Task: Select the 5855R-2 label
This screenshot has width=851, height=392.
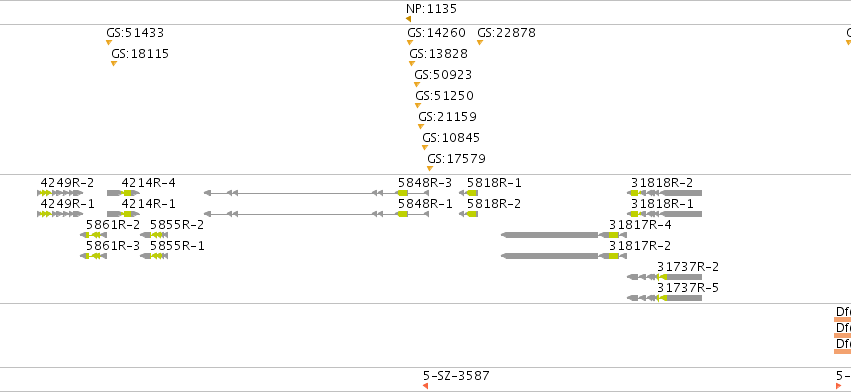Action: (x=177, y=225)
